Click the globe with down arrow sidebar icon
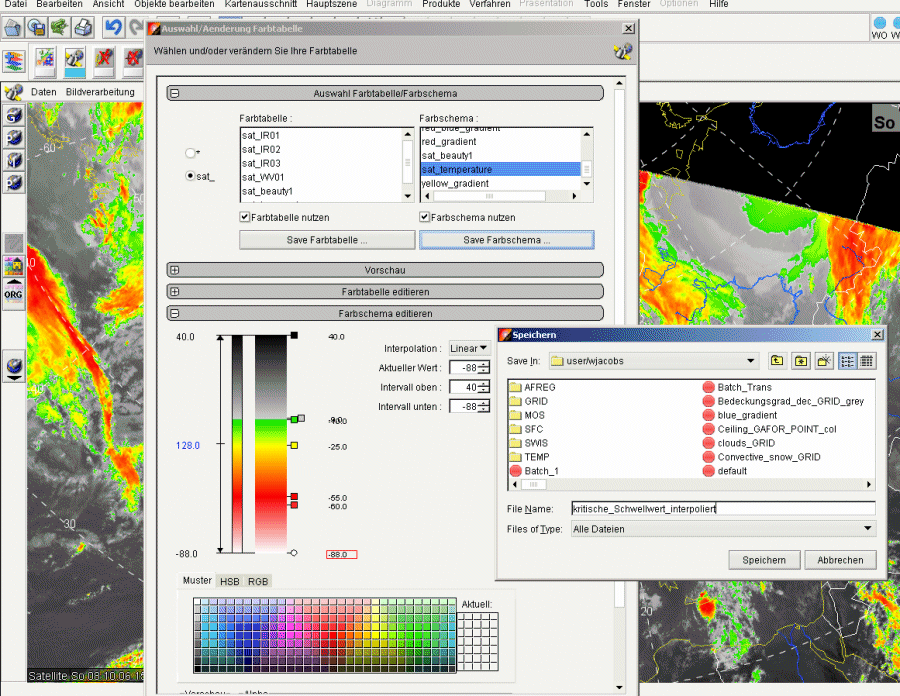Screen dimensions: 900x696 coord(14,367)
